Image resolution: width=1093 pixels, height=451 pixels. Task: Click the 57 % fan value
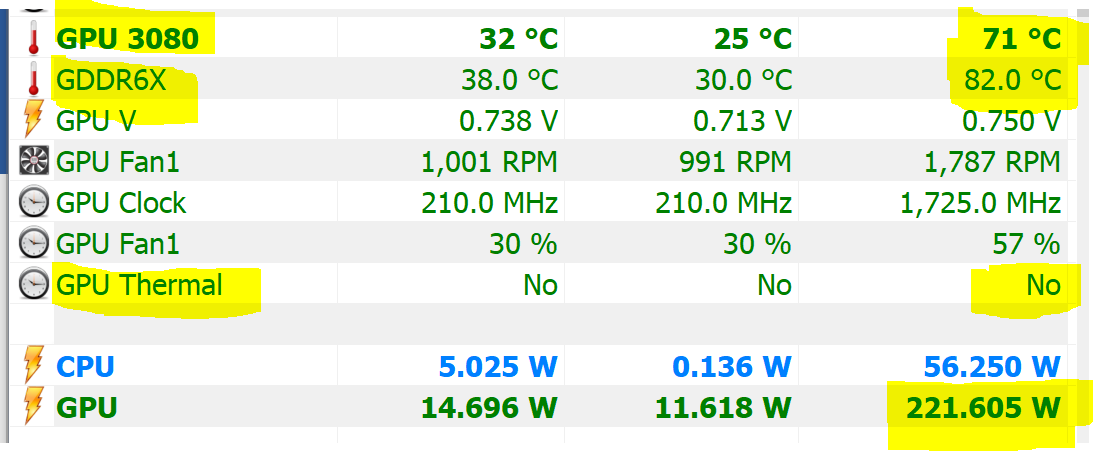click(x=1026, y=245)
